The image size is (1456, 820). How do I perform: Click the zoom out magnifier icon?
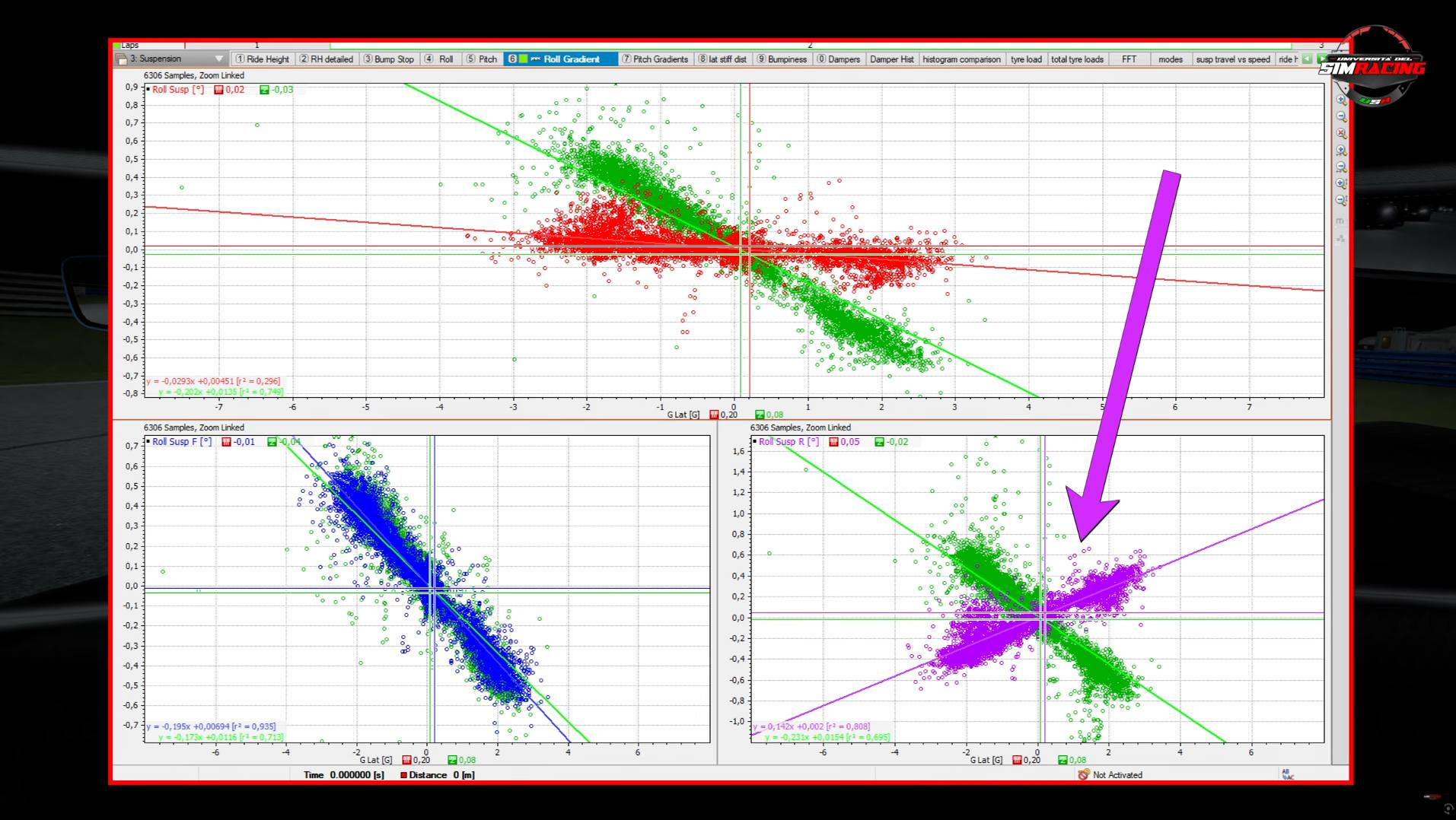pos(1341,117)
